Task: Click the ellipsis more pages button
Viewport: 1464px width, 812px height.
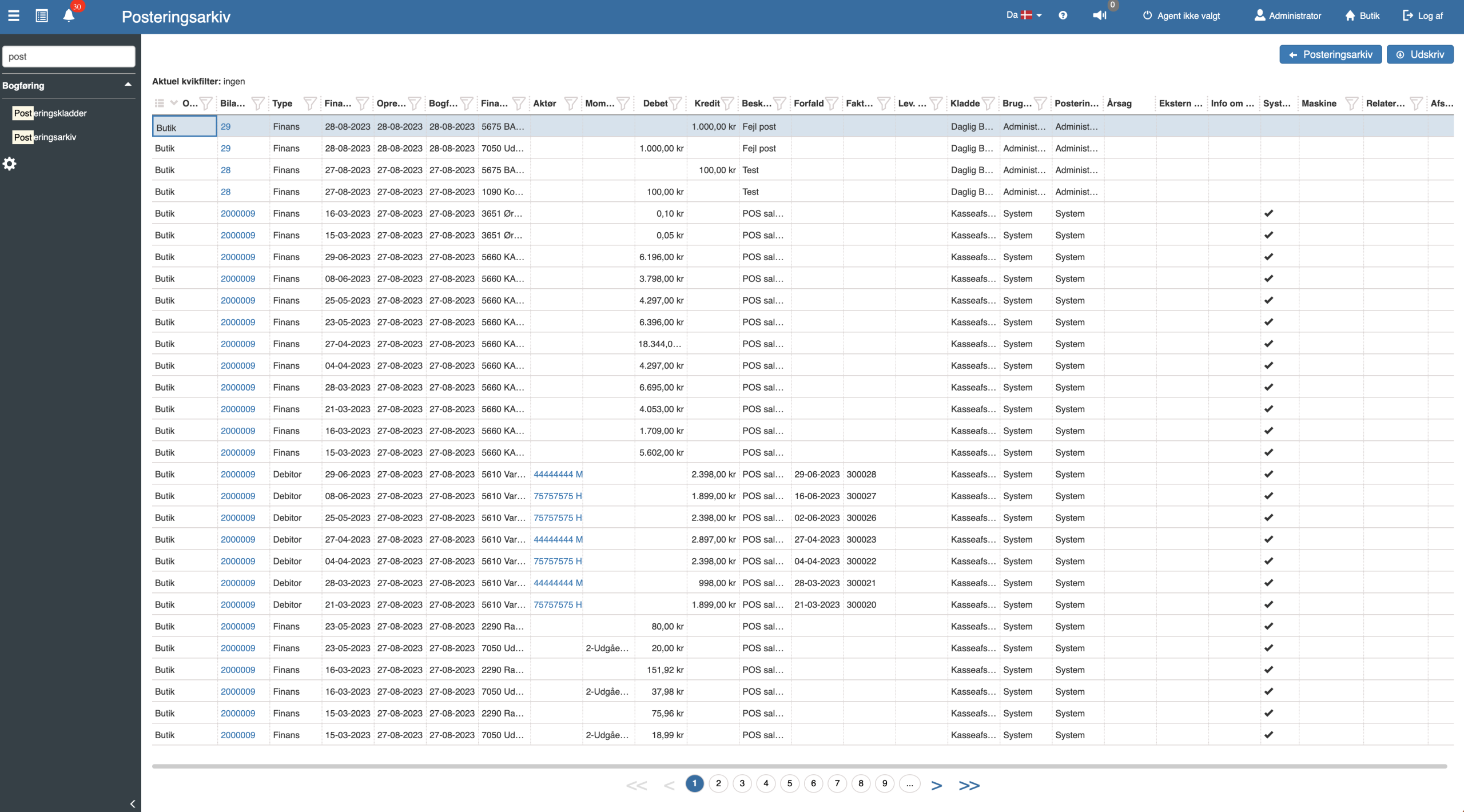Action: point(909,783)
